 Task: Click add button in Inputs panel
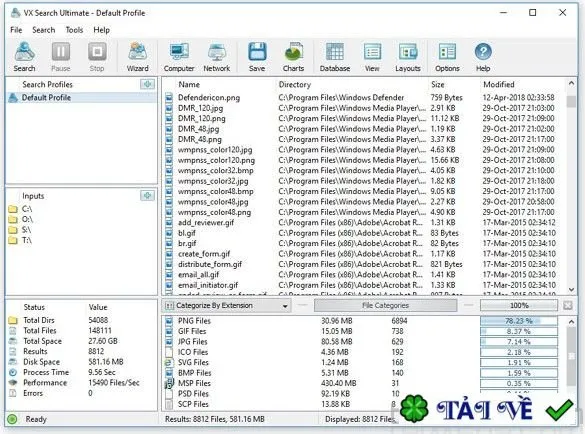point(148,196)
